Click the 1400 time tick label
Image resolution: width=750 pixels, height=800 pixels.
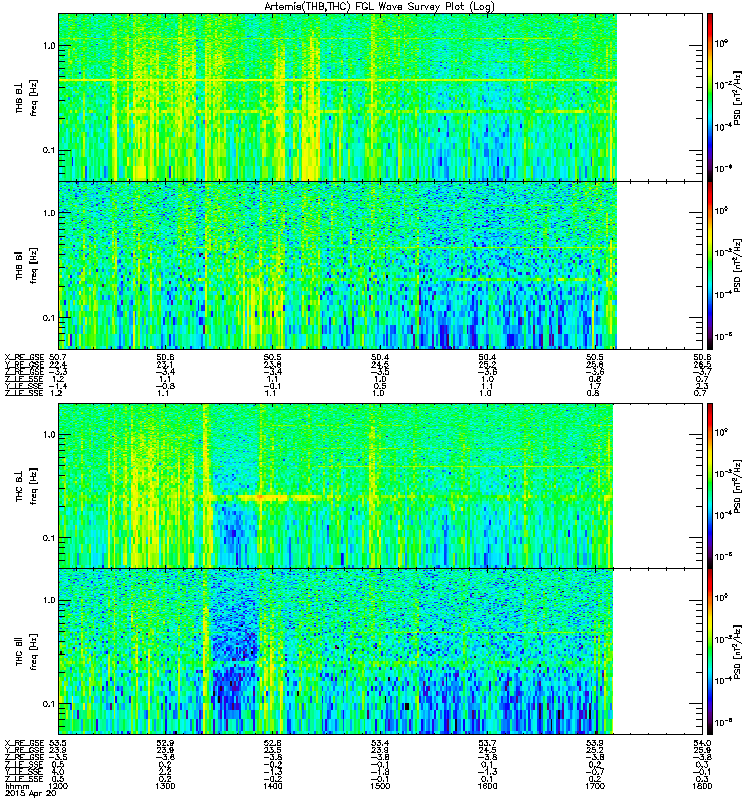[x=272, y=786]
